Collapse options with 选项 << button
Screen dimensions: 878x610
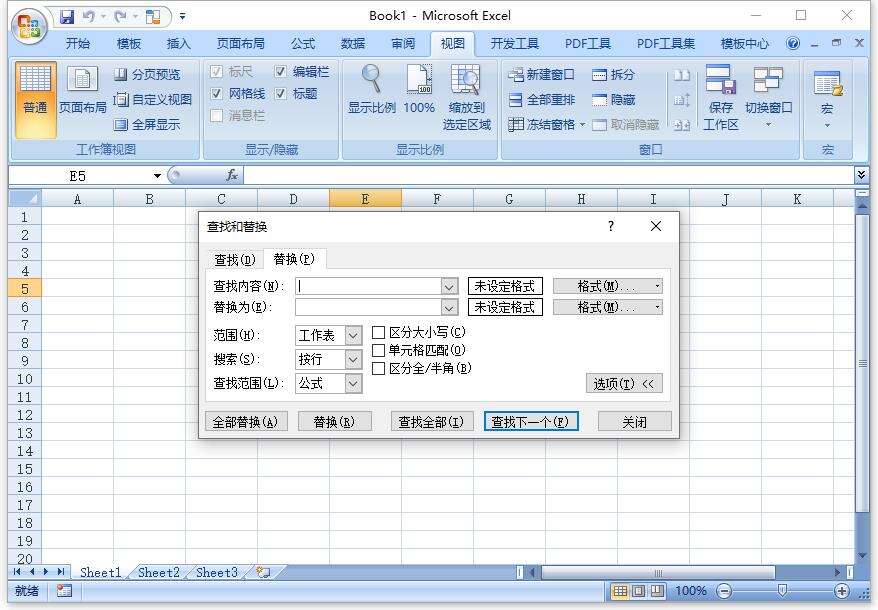tap(624, 384)
